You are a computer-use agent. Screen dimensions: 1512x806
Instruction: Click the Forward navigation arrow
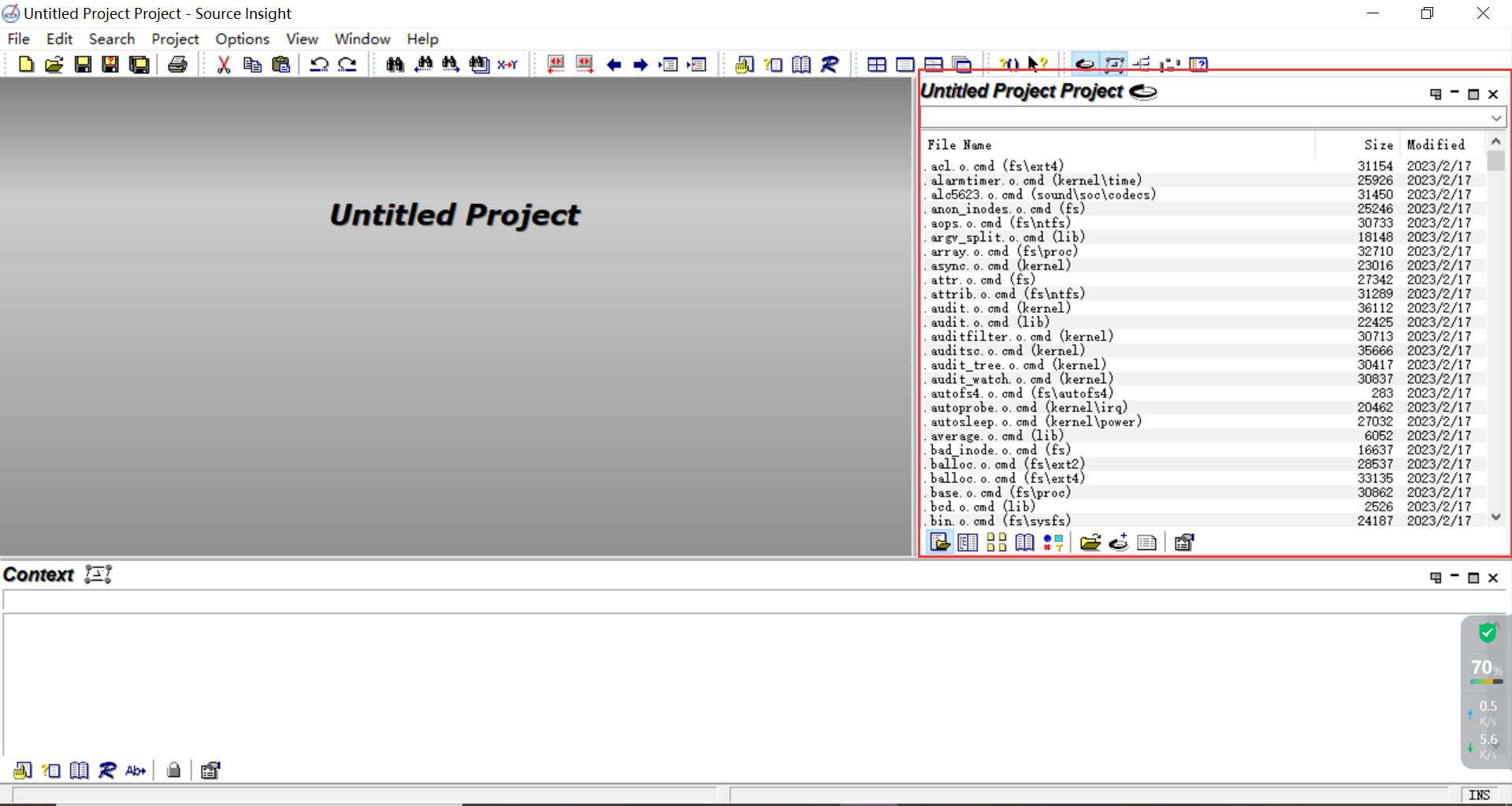pyautogui.click(x=641, y=65)
